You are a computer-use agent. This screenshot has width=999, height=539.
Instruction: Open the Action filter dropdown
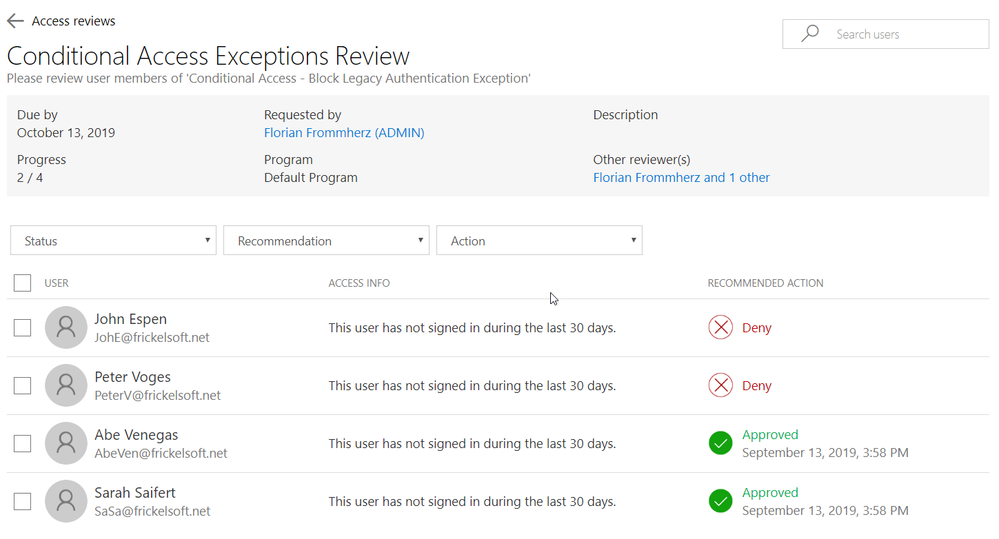click(539, 241)
